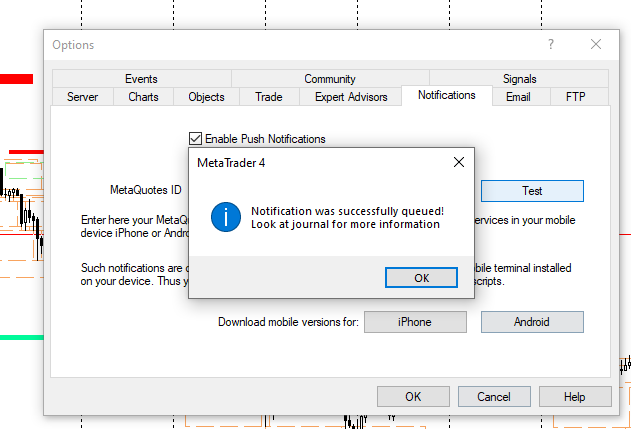Screen dimensions: 631x429
Task: Close the Options window with X
Action: point(596,44)
